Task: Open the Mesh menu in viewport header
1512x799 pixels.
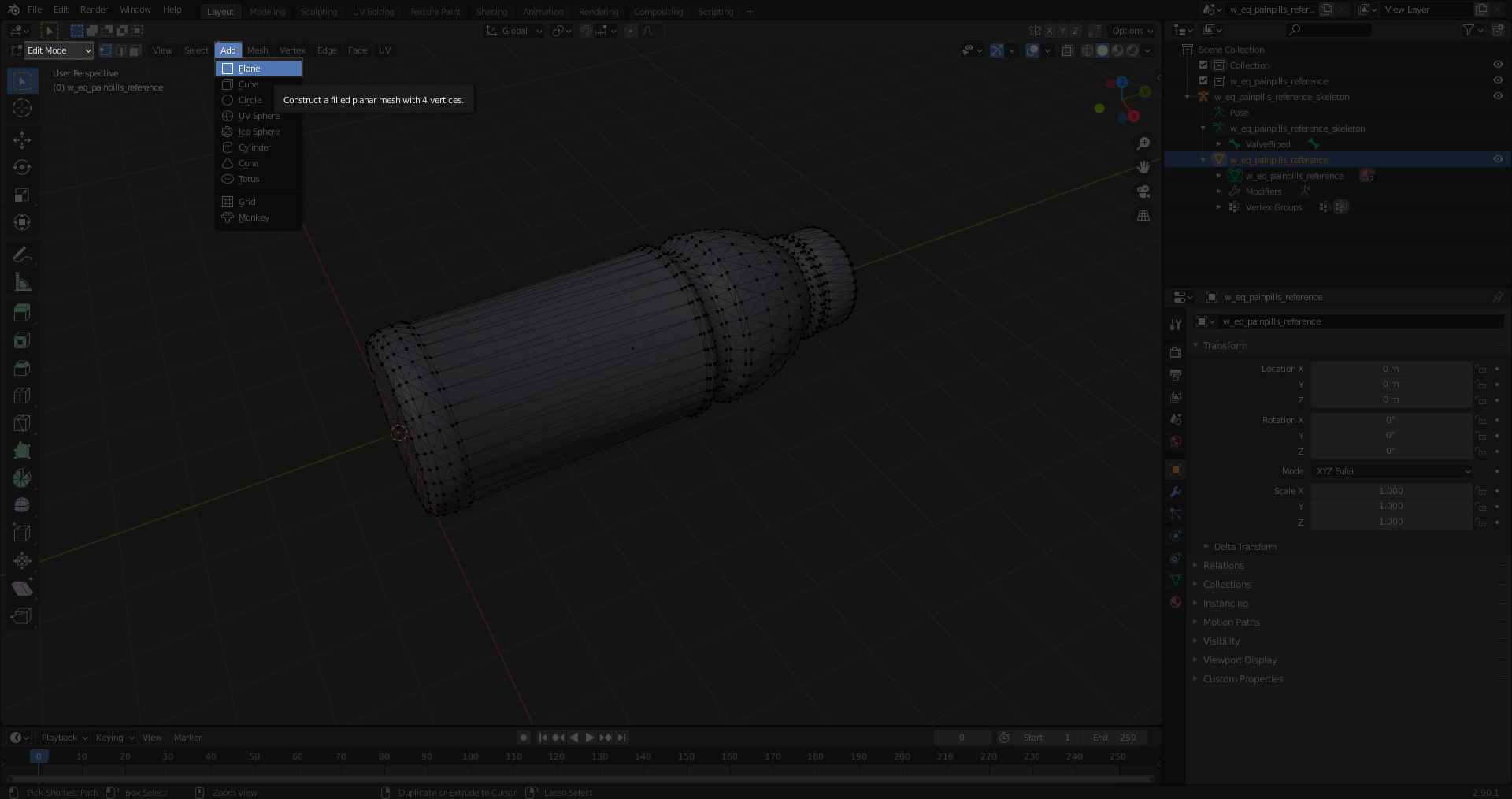Action: [x=258, y=50]
